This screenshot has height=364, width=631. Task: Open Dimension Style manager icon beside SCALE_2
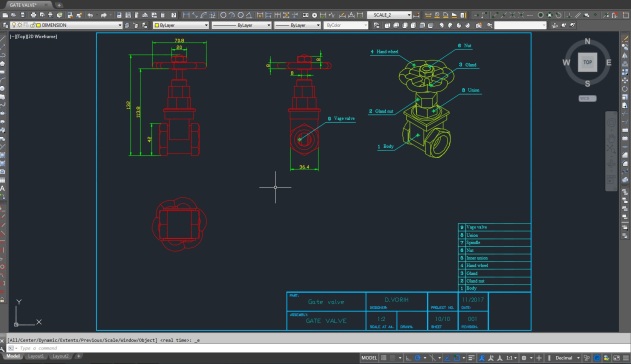(x=416, y=15)
